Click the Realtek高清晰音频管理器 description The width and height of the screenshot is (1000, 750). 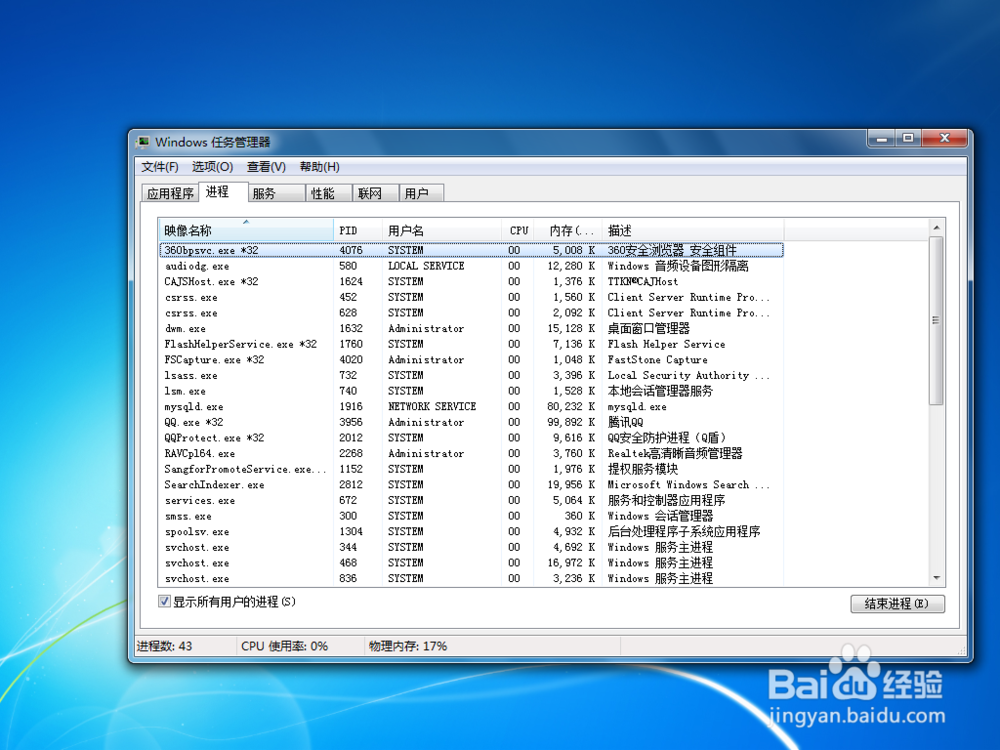[x=675, y=453]
